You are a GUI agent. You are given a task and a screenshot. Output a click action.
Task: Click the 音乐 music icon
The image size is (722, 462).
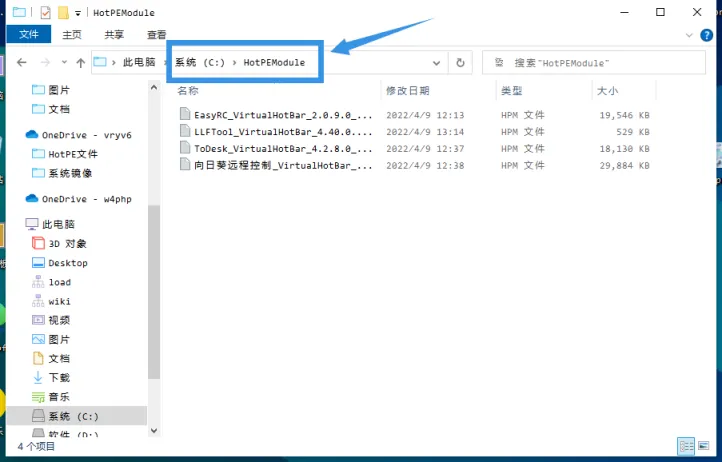click(38, 397)
